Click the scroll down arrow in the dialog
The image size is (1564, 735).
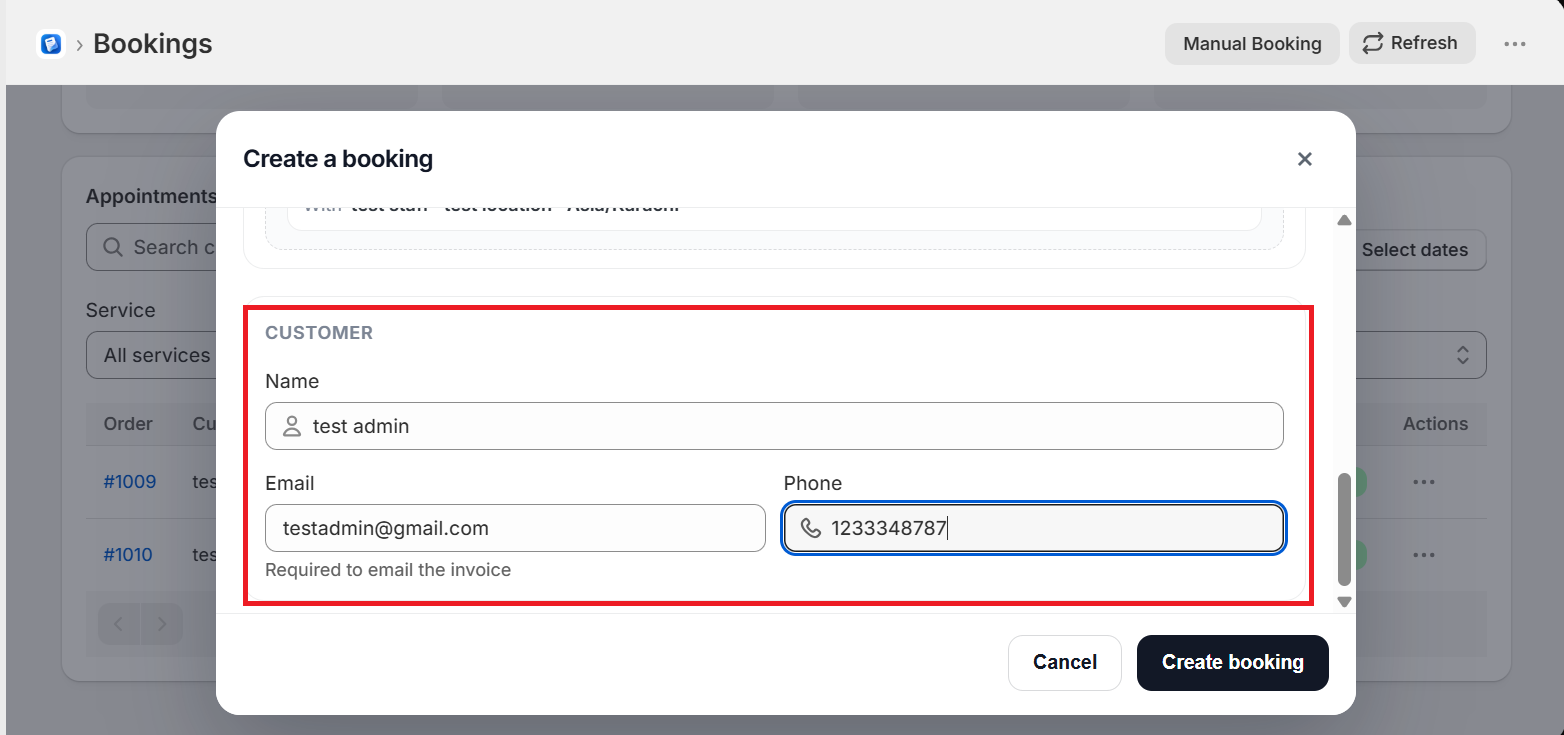1344,602
